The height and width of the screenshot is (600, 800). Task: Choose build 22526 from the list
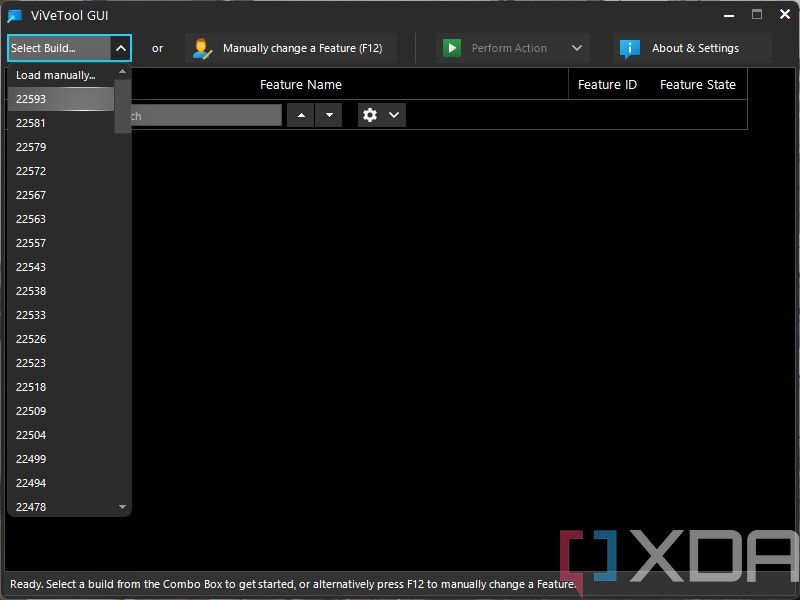pyautogui.click(x=61, y=339)
